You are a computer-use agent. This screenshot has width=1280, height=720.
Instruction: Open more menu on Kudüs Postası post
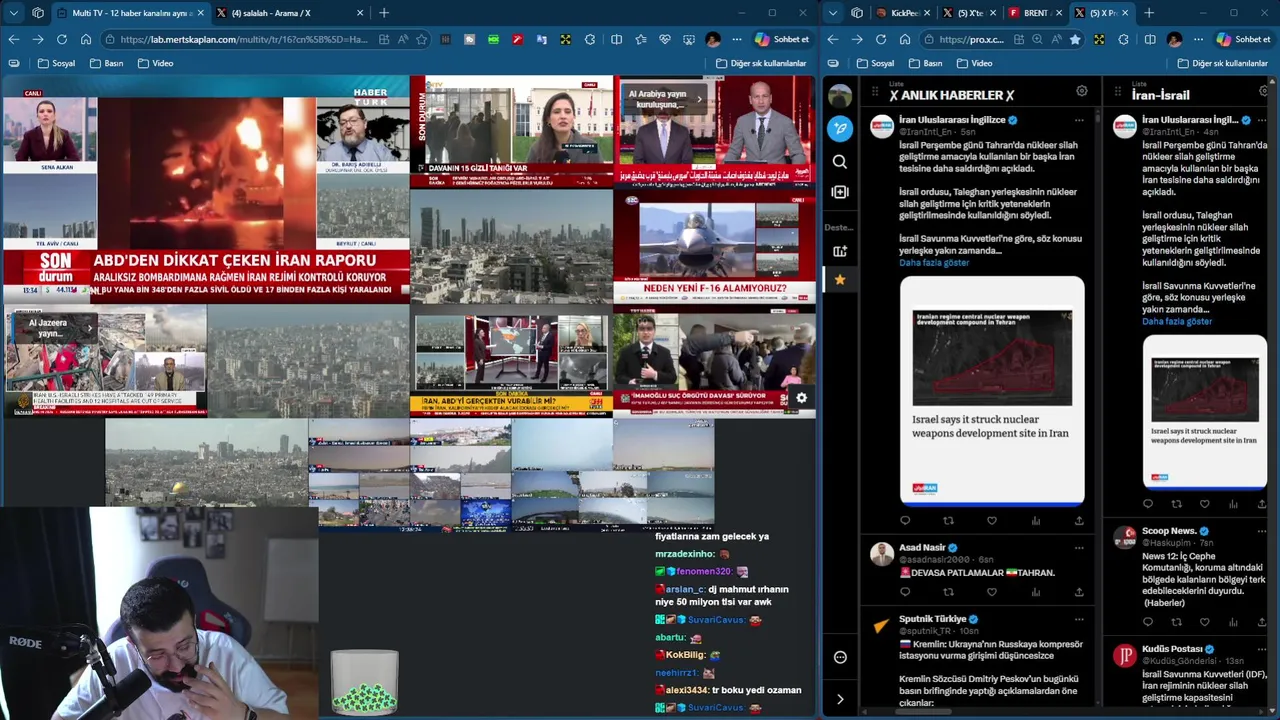pos(1264,649)
